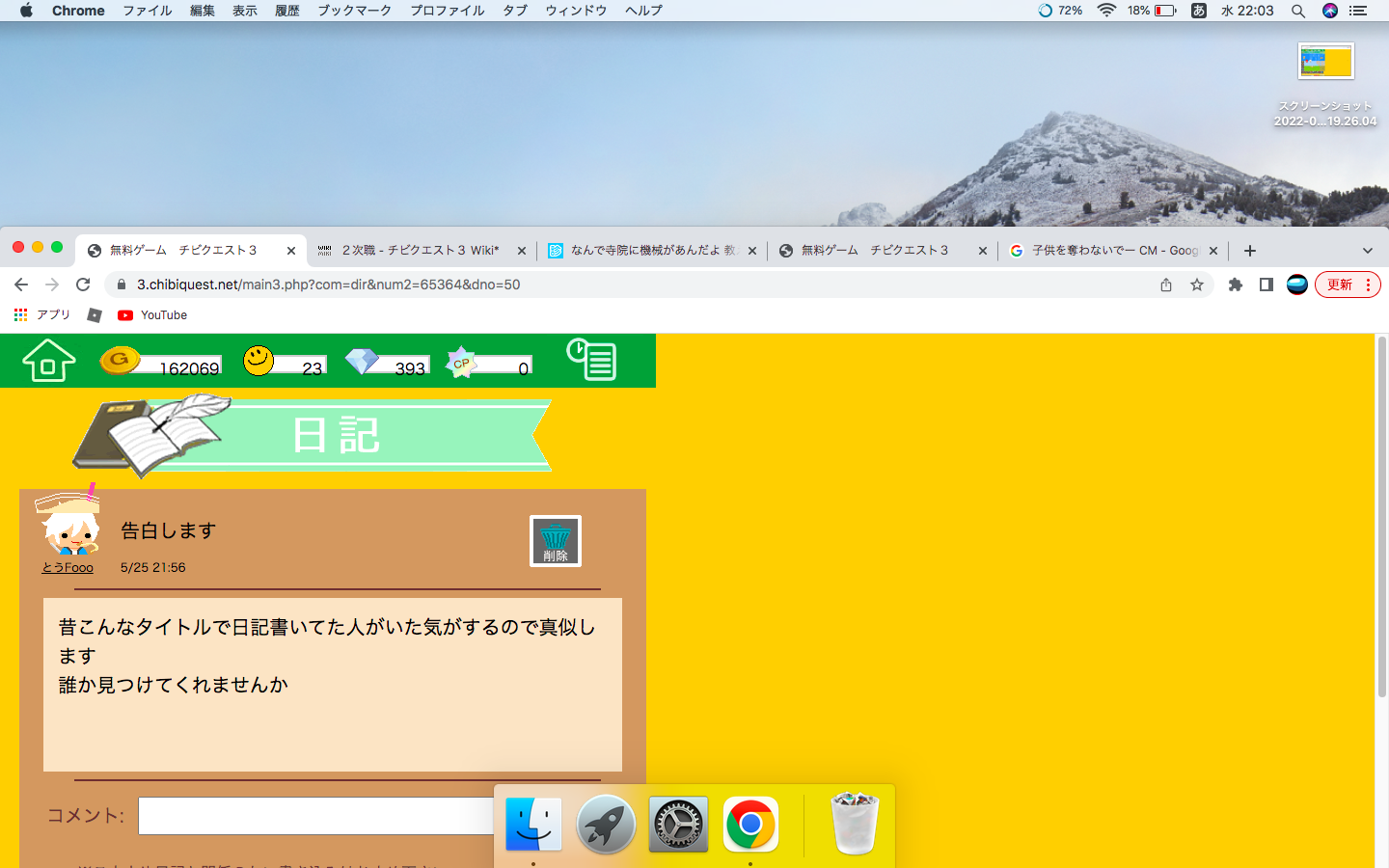Close the 2次職 Wiki tab
Image resolution: width=1389 pixels, height=868 pixels.
coord(522,251)
